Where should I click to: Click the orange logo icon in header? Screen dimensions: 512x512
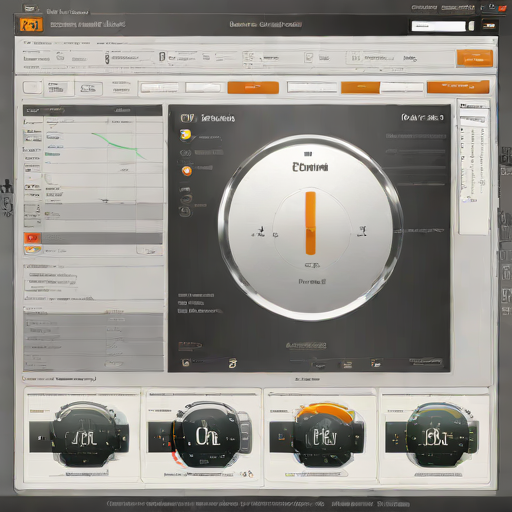click(31, 25)
